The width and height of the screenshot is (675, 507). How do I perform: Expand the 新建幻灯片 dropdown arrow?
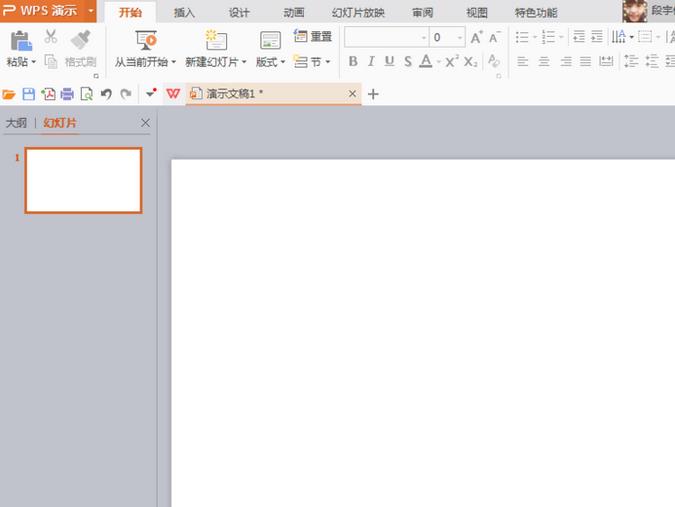pos(244,62)
